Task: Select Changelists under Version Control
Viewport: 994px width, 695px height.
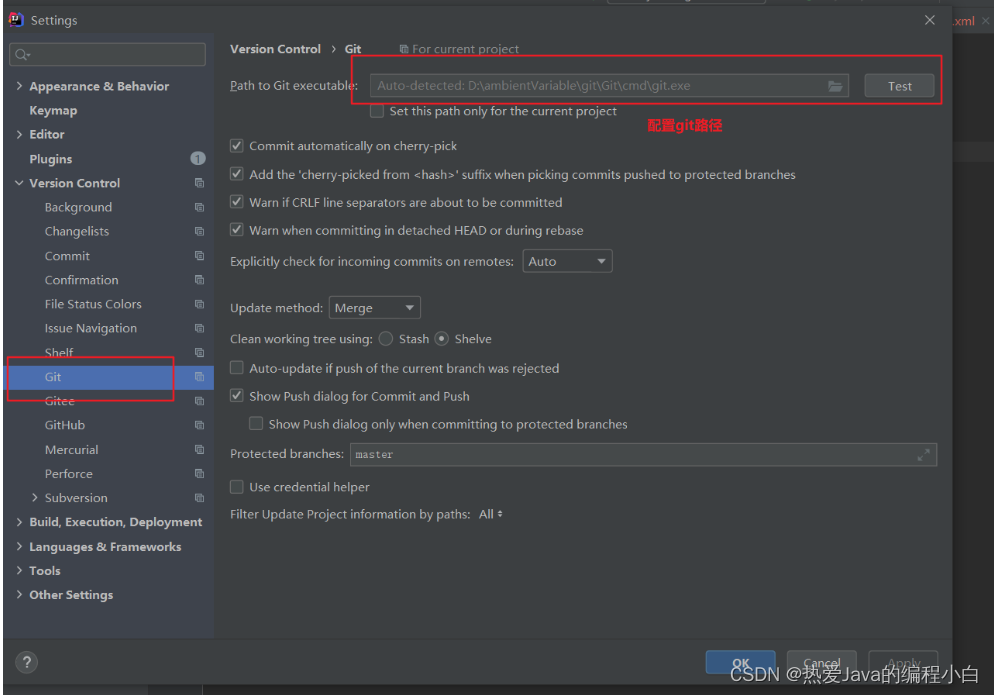Action: coord(77,231)
